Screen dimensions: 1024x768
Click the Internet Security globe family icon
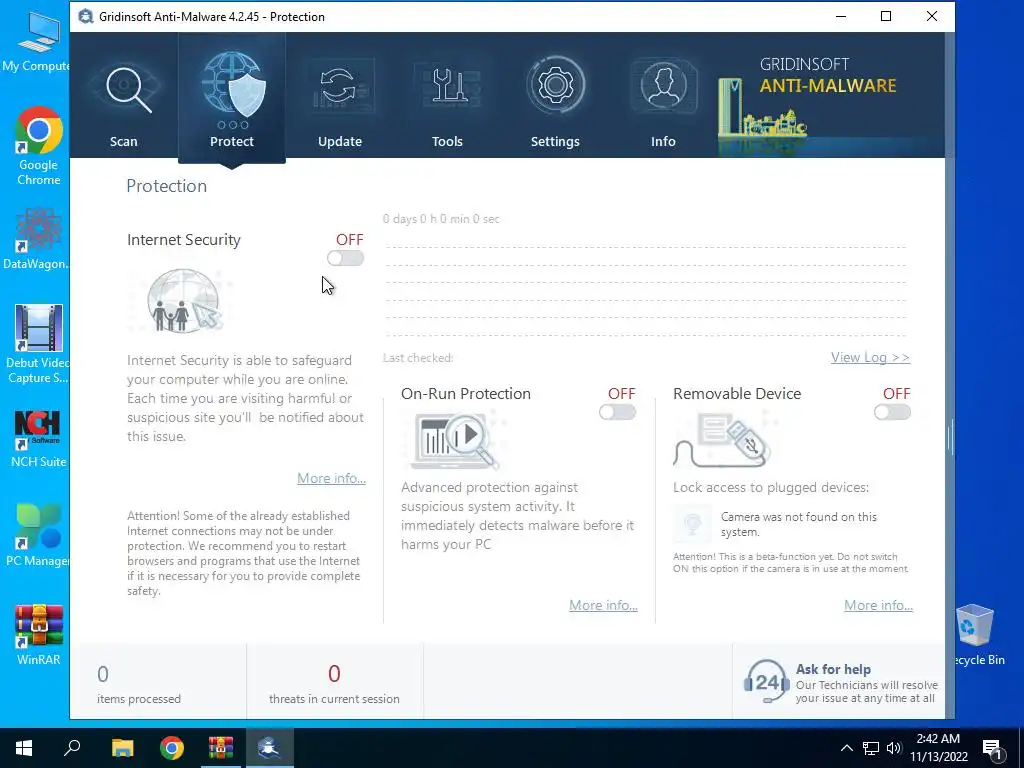184,301
